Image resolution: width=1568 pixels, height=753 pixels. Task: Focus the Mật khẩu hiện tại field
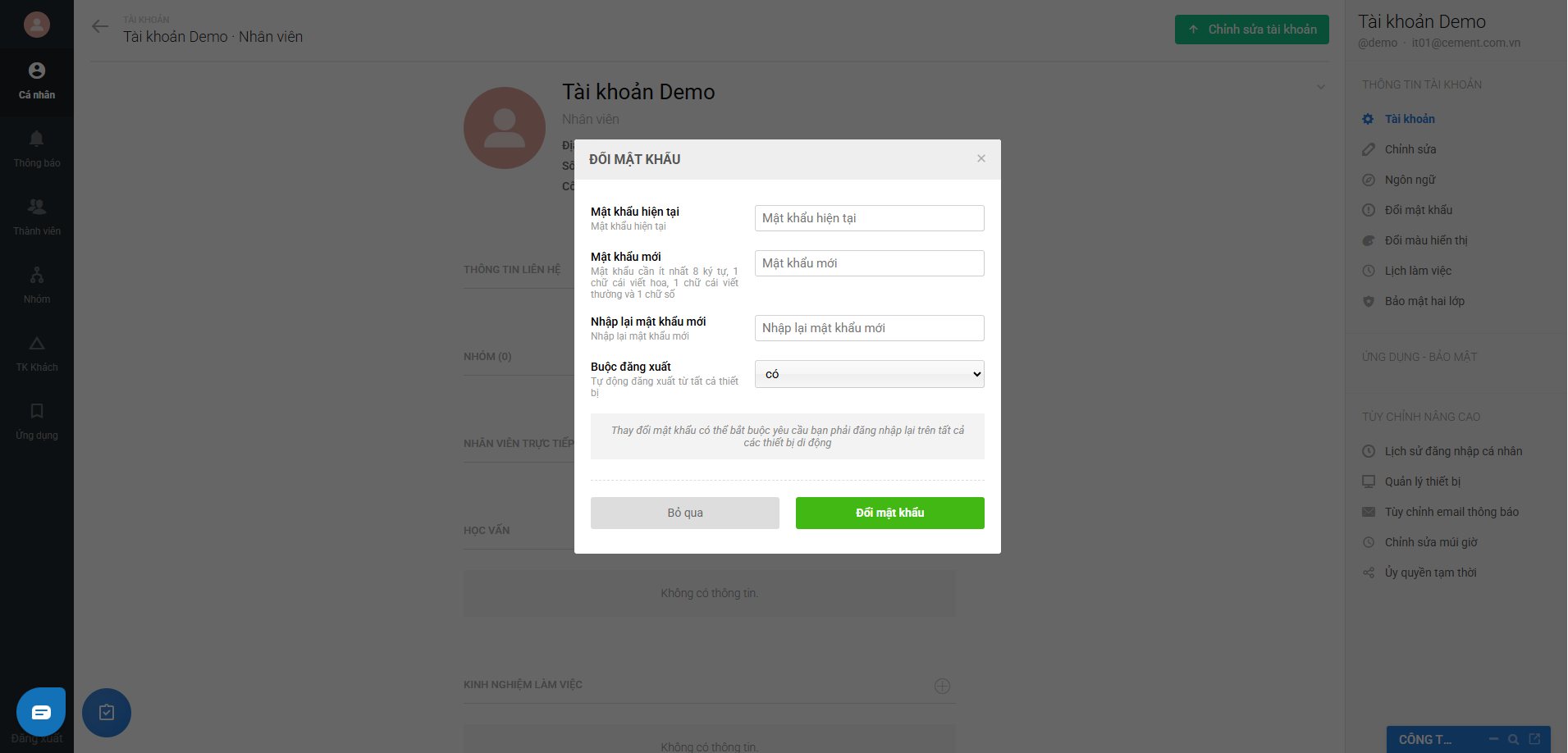pyautogui.click(x=869, y=218)
